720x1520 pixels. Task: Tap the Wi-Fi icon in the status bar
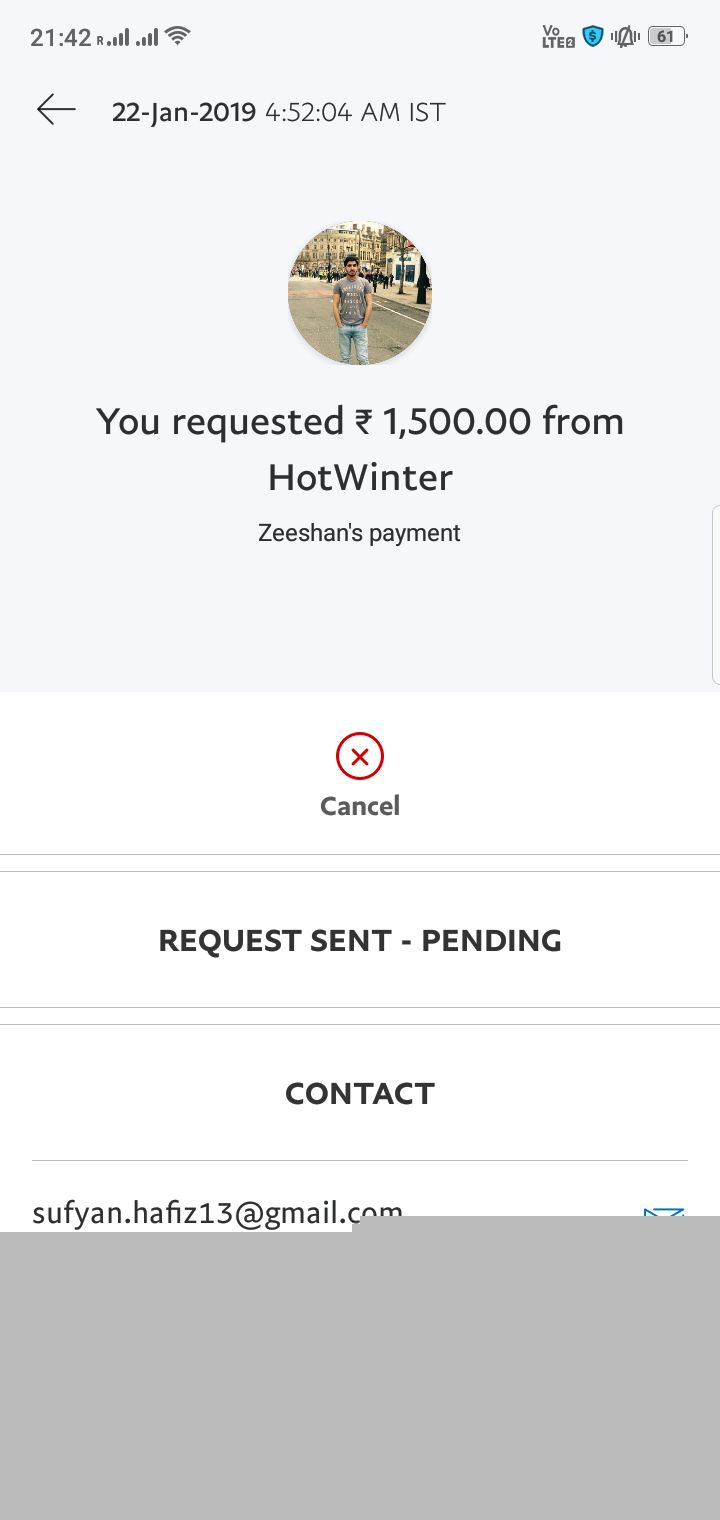178,37
